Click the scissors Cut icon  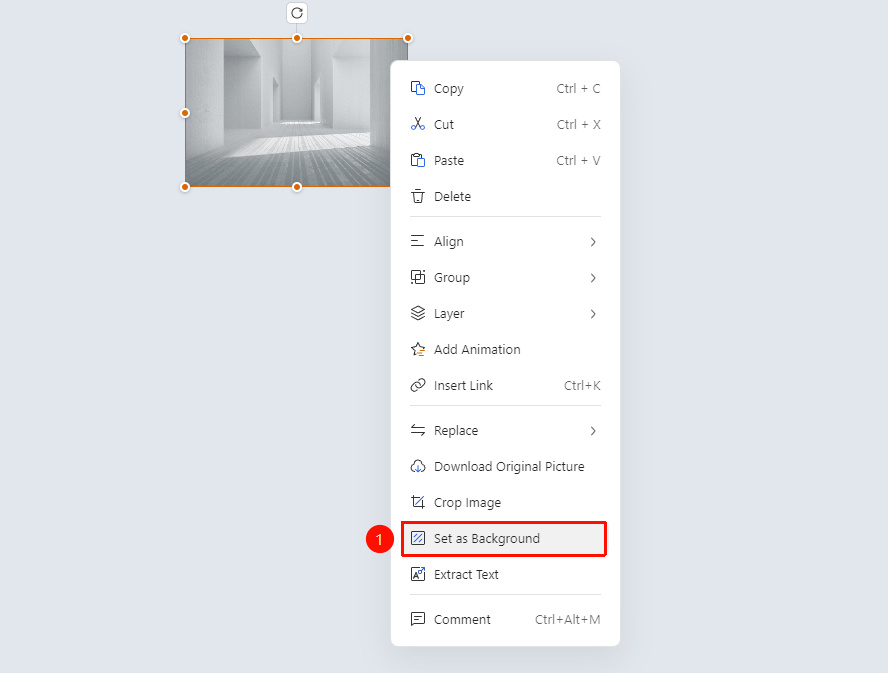tap(418, 124)
